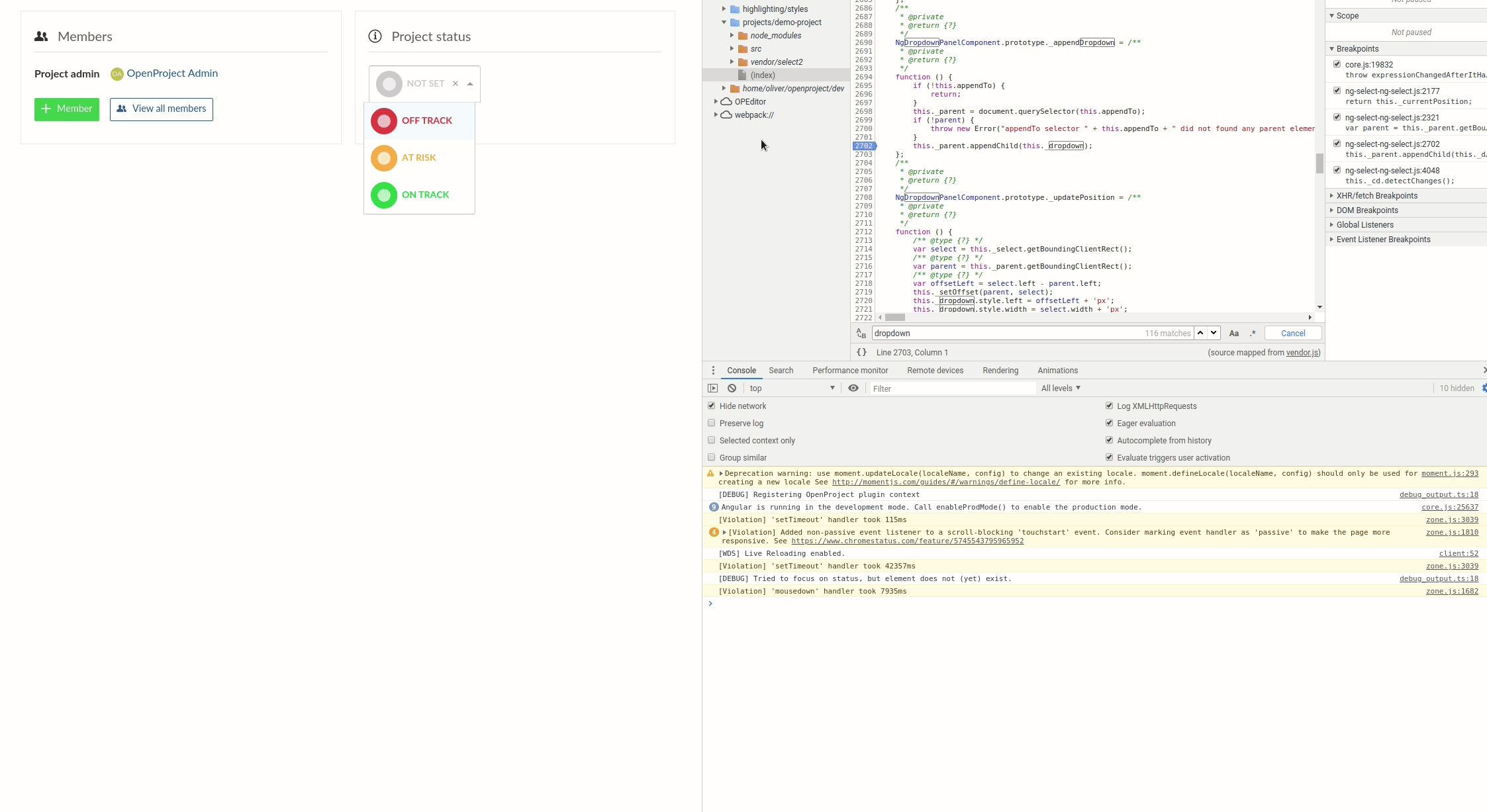Open the All levels dropdown

(x=1060, y=388)
